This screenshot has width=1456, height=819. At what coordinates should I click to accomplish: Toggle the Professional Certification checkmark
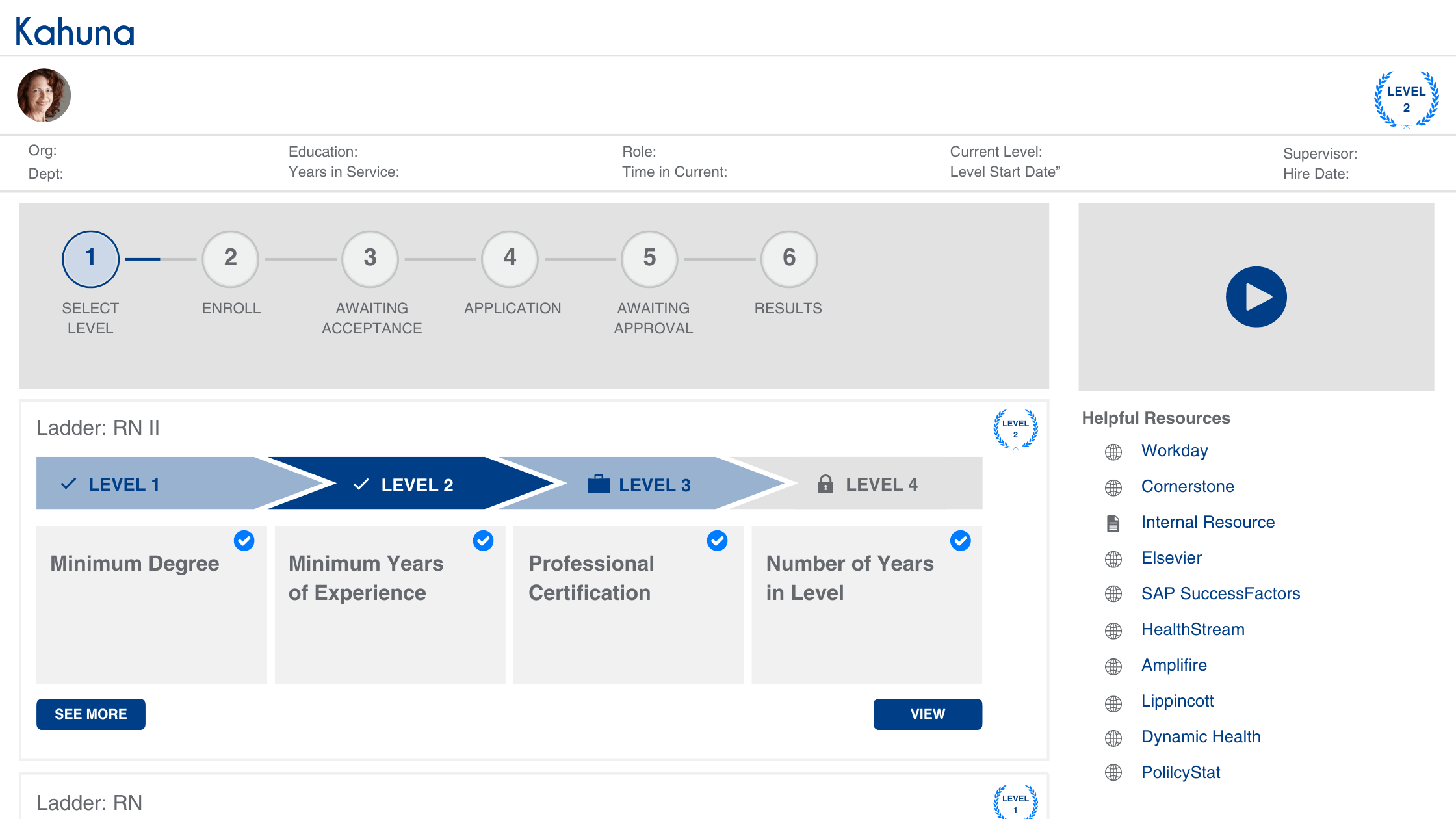point(722,539)
